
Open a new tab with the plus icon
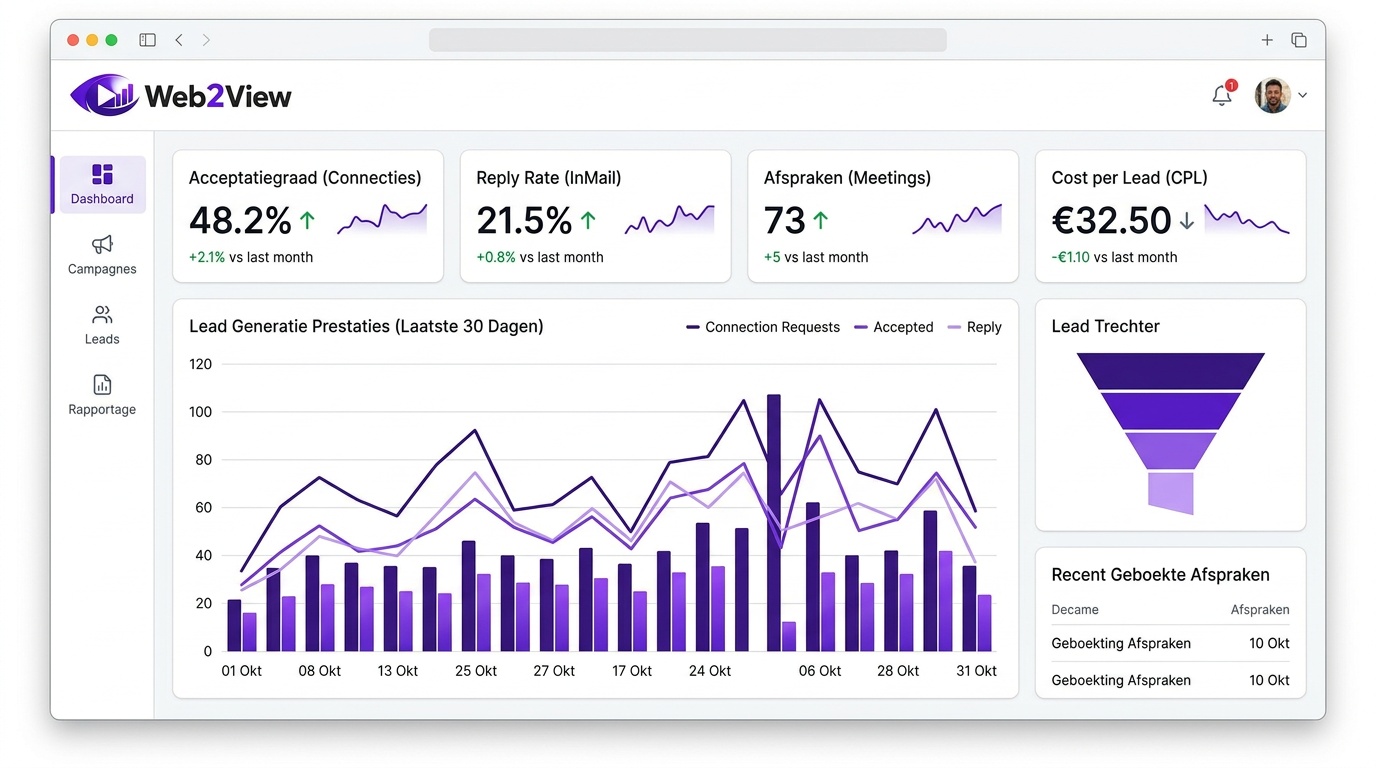1266,39
